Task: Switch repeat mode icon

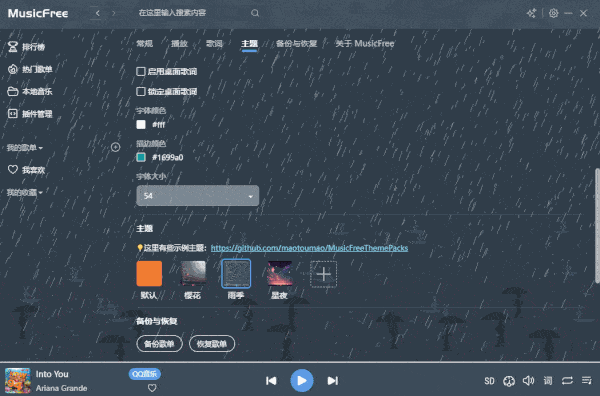Action: (x=567, y=381)
